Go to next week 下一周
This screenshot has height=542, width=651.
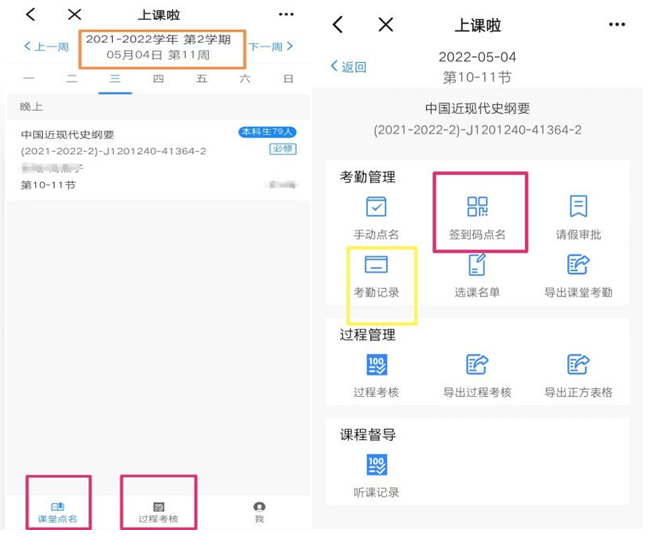(x=271, y=46)
